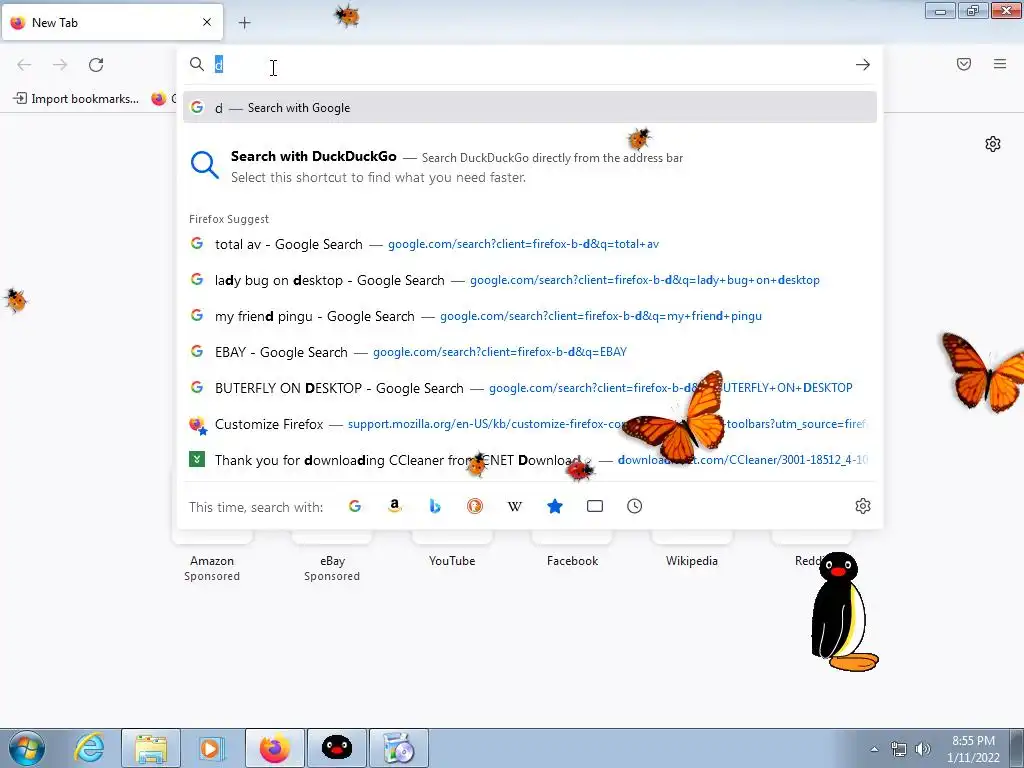This screenshot has height=768, width=1024.
Task: Open 'my friend pingu' history suggestion
Action: pos(530,316)
